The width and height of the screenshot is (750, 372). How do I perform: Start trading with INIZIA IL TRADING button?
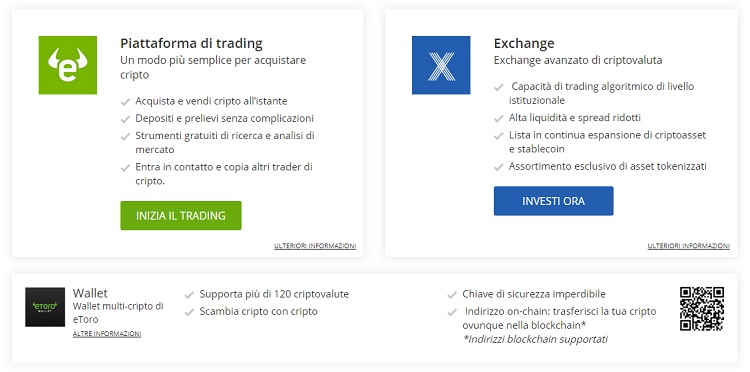[x=181, y=216]
